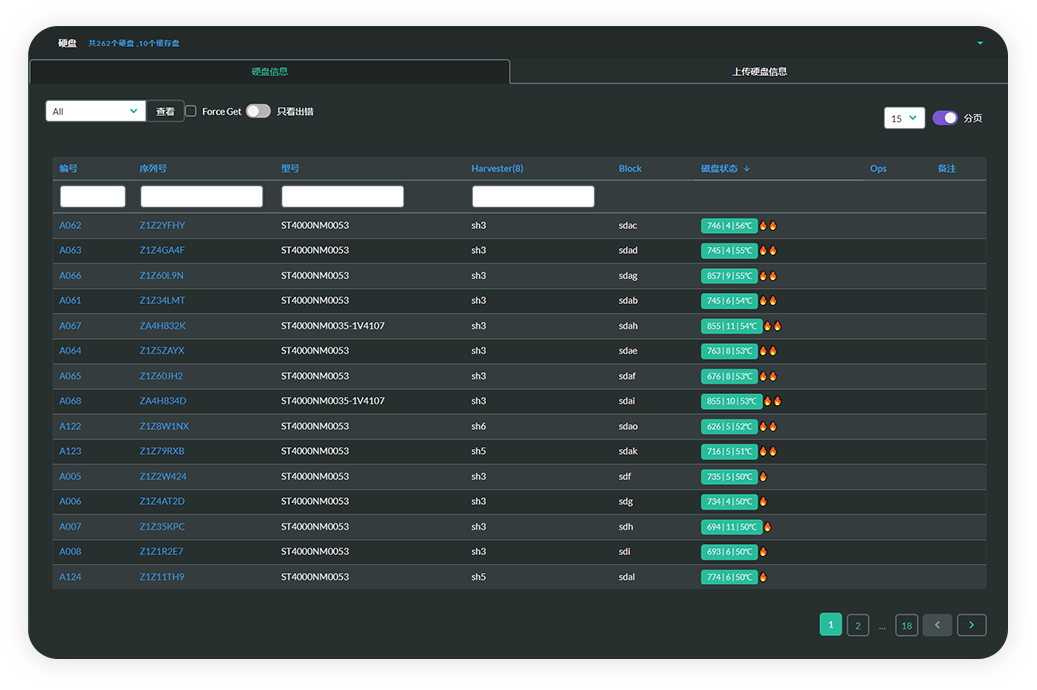Viewport: 1037px width, 690px height.
Task: Click the flame icons in row A122
Action: [768, 427]
